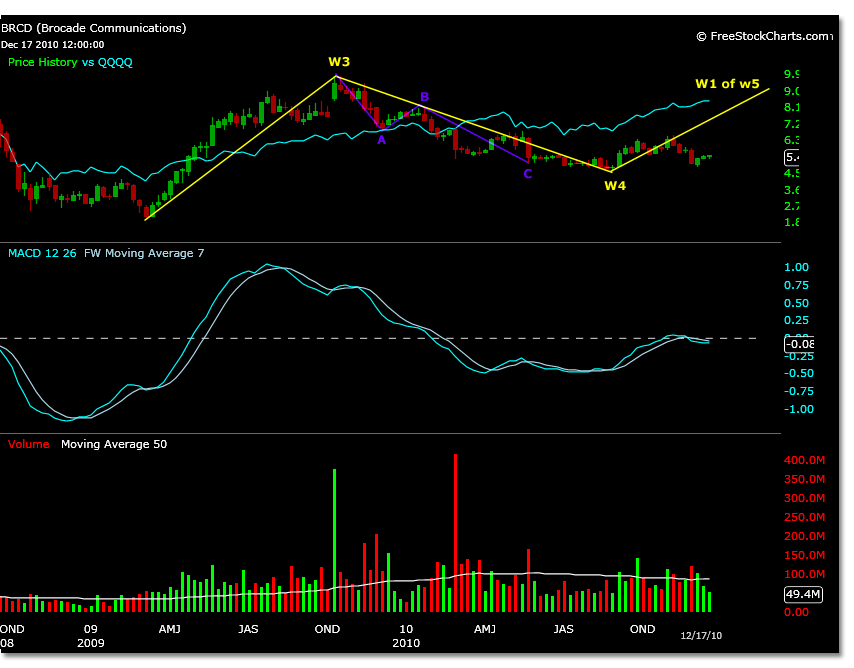Select the purple B wave label

(424, 97)
